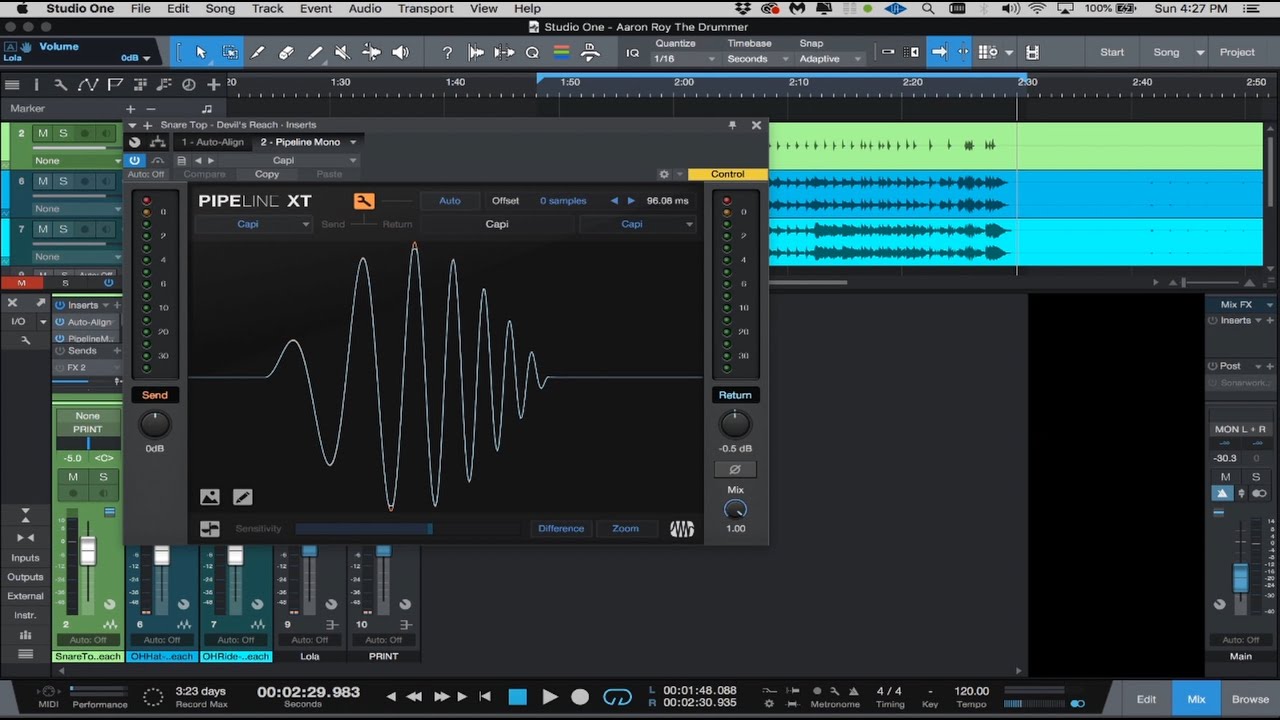This screenshot has width=1280, height=720.
Task: Select the Listen speaker tool
Action: tap(400, 52)
